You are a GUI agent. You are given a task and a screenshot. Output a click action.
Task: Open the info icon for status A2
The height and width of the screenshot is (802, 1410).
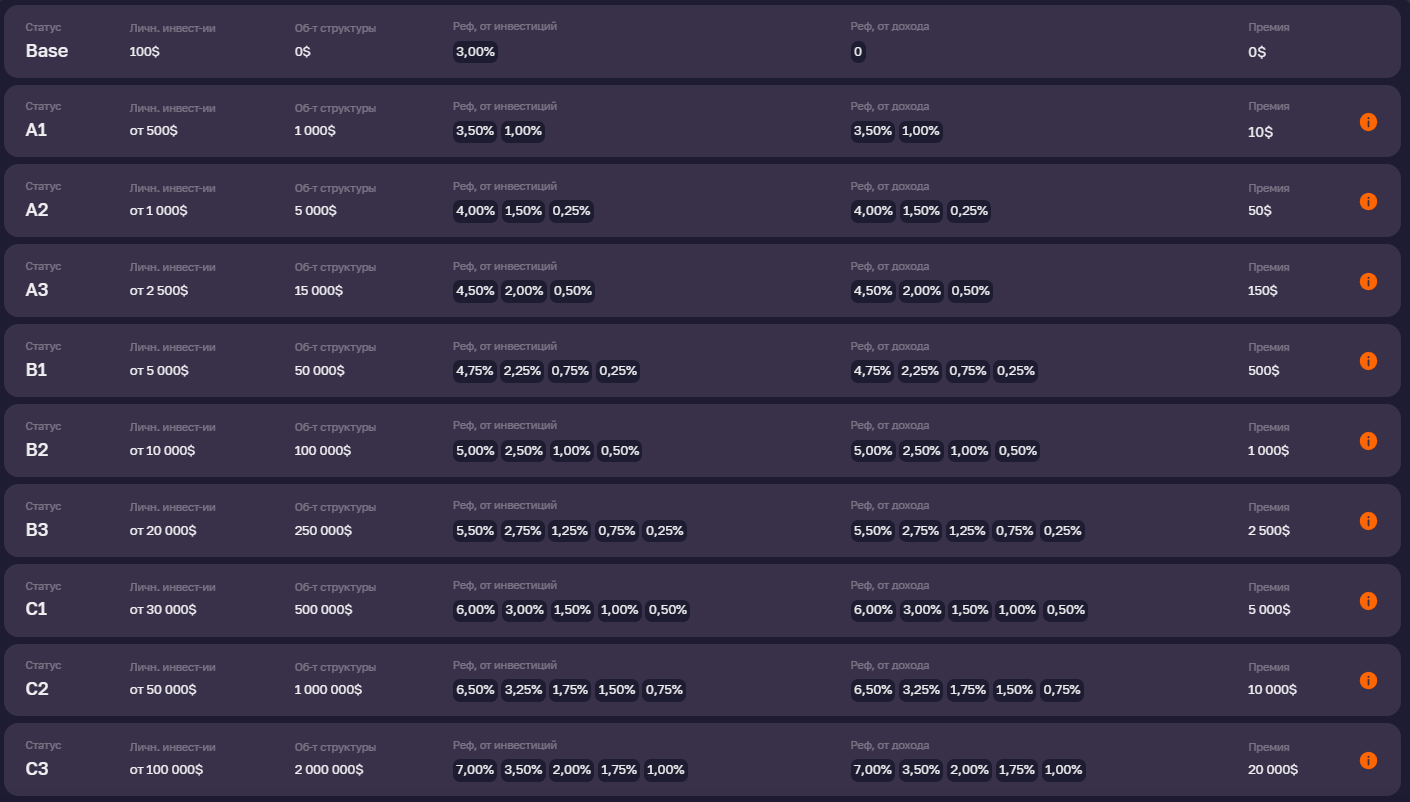click(1368, 201)
